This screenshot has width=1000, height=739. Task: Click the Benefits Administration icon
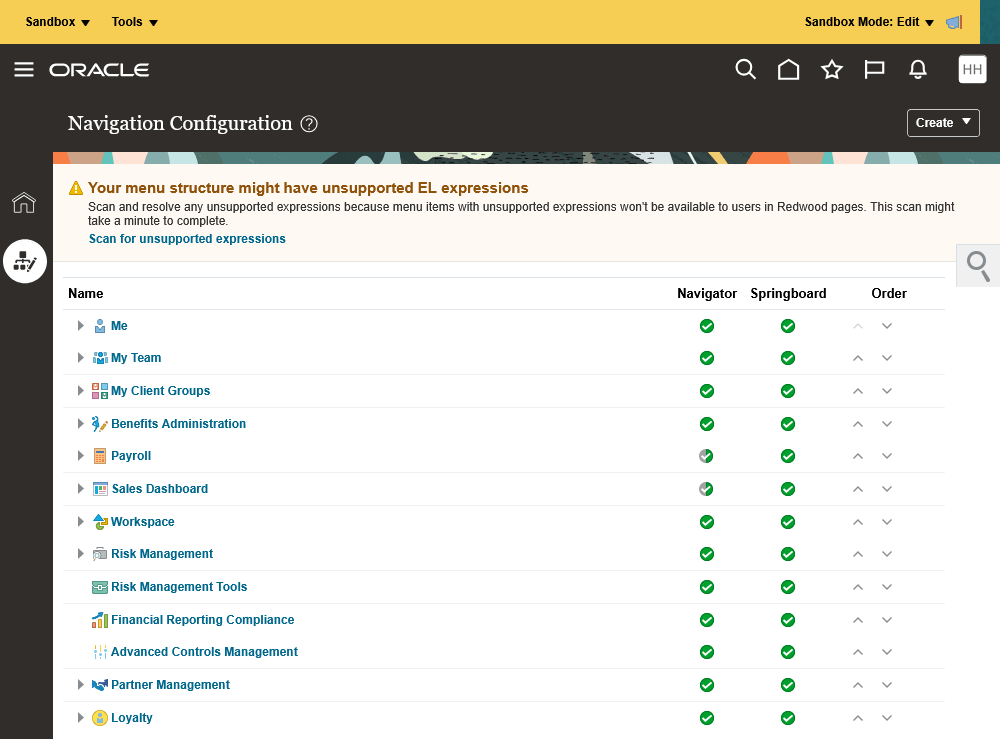click(x=99, y=424)
